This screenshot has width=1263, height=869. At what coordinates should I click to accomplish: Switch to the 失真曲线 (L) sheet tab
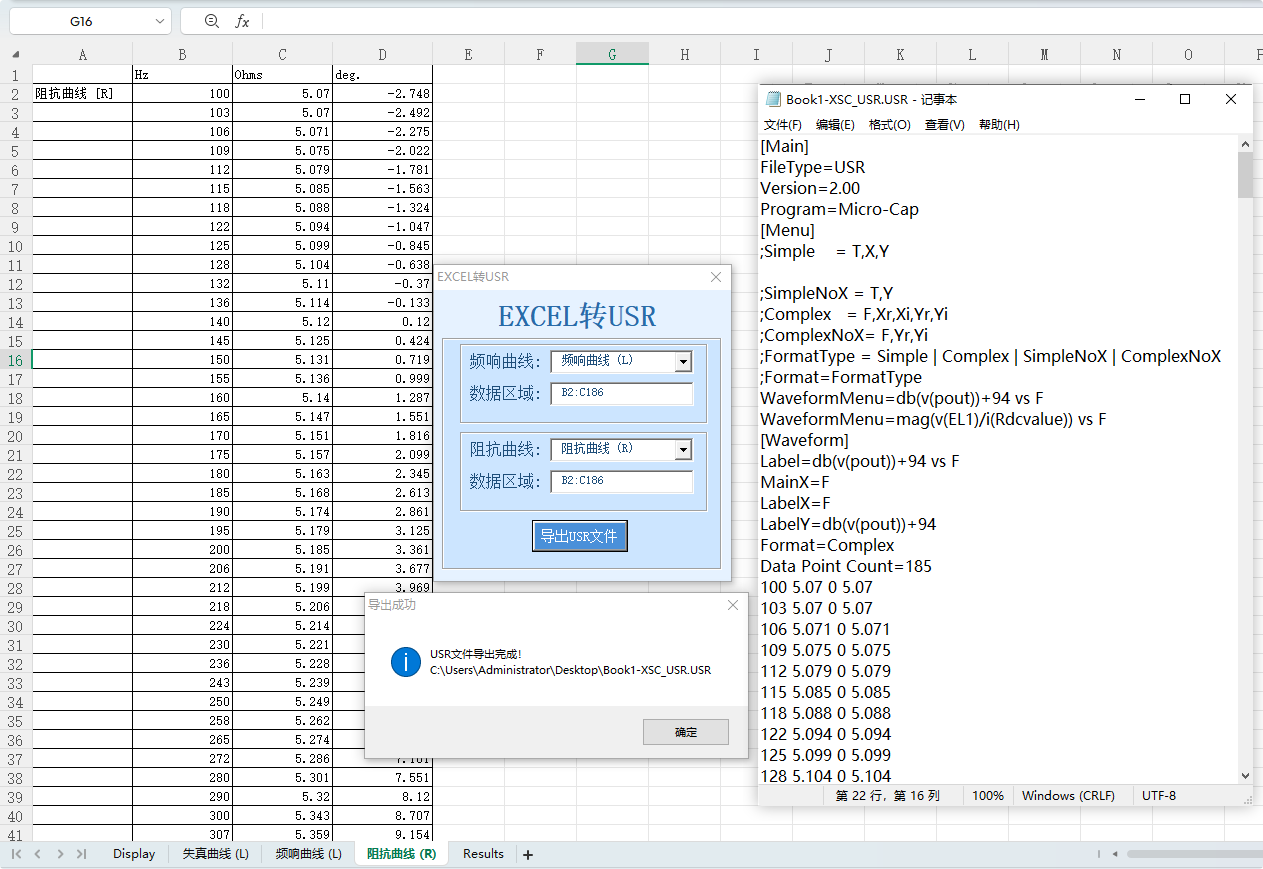pos(215,854)
